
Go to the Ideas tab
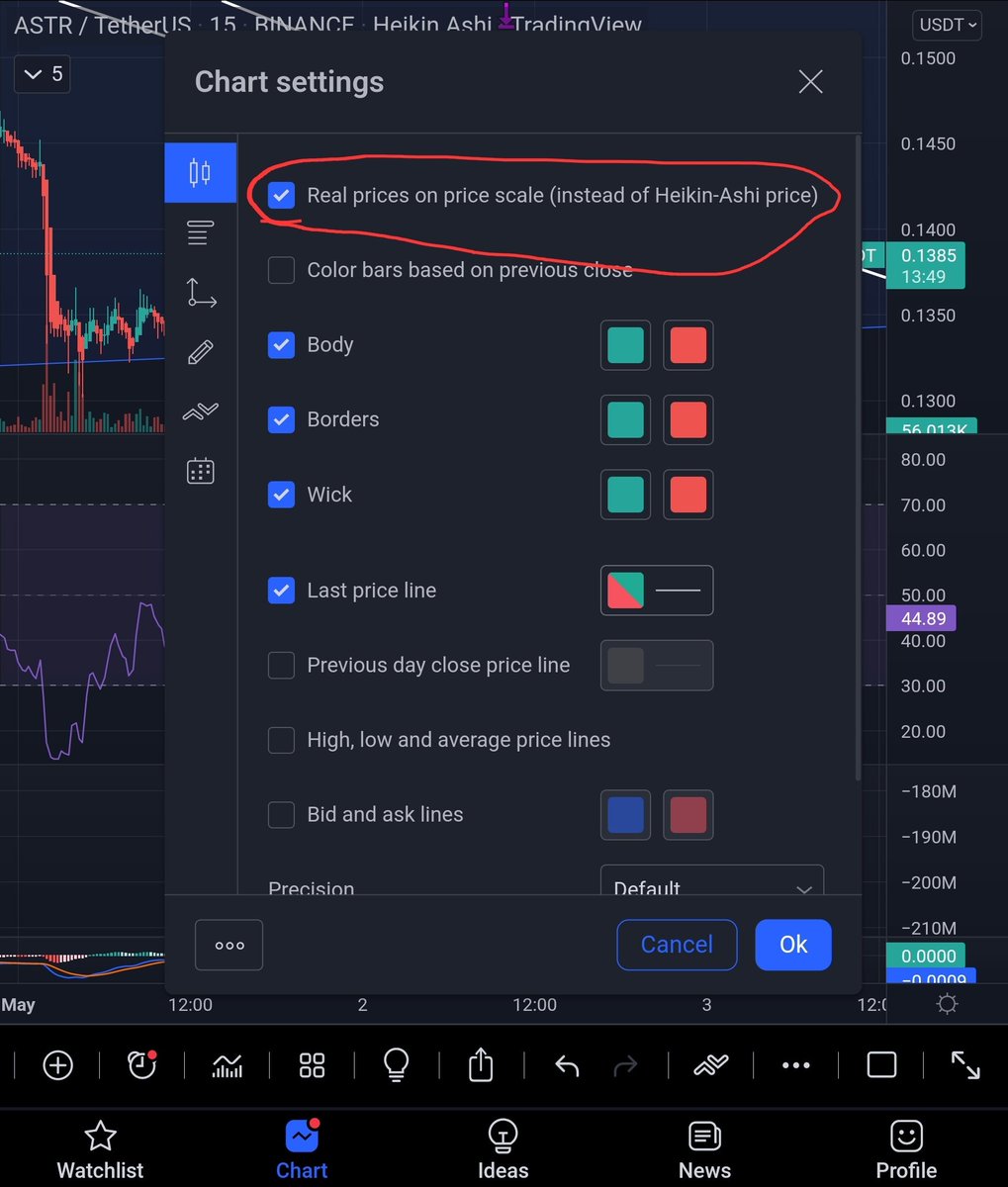[x=503, y=1150]
